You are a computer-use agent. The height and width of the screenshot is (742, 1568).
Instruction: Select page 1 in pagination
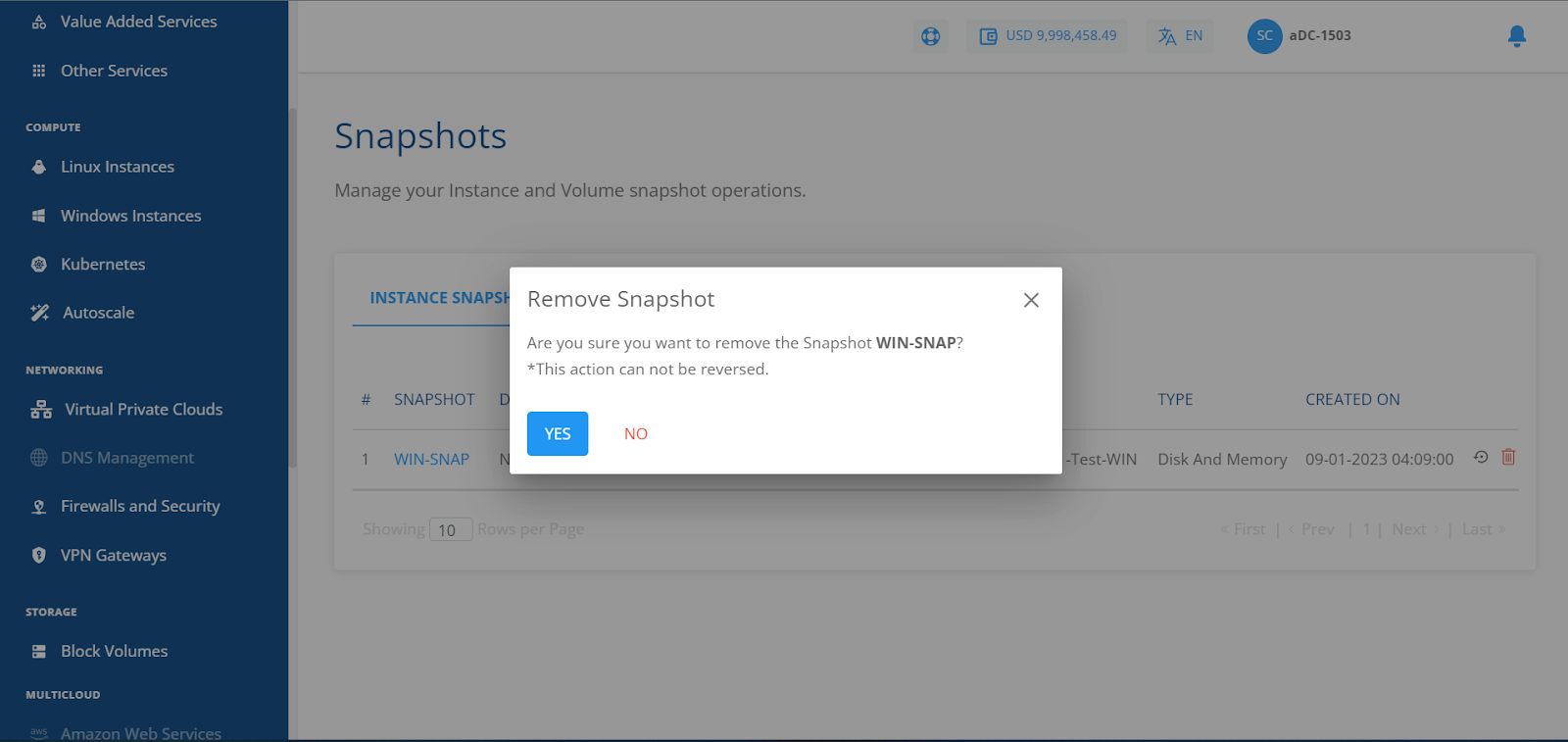coord(1366,529)
